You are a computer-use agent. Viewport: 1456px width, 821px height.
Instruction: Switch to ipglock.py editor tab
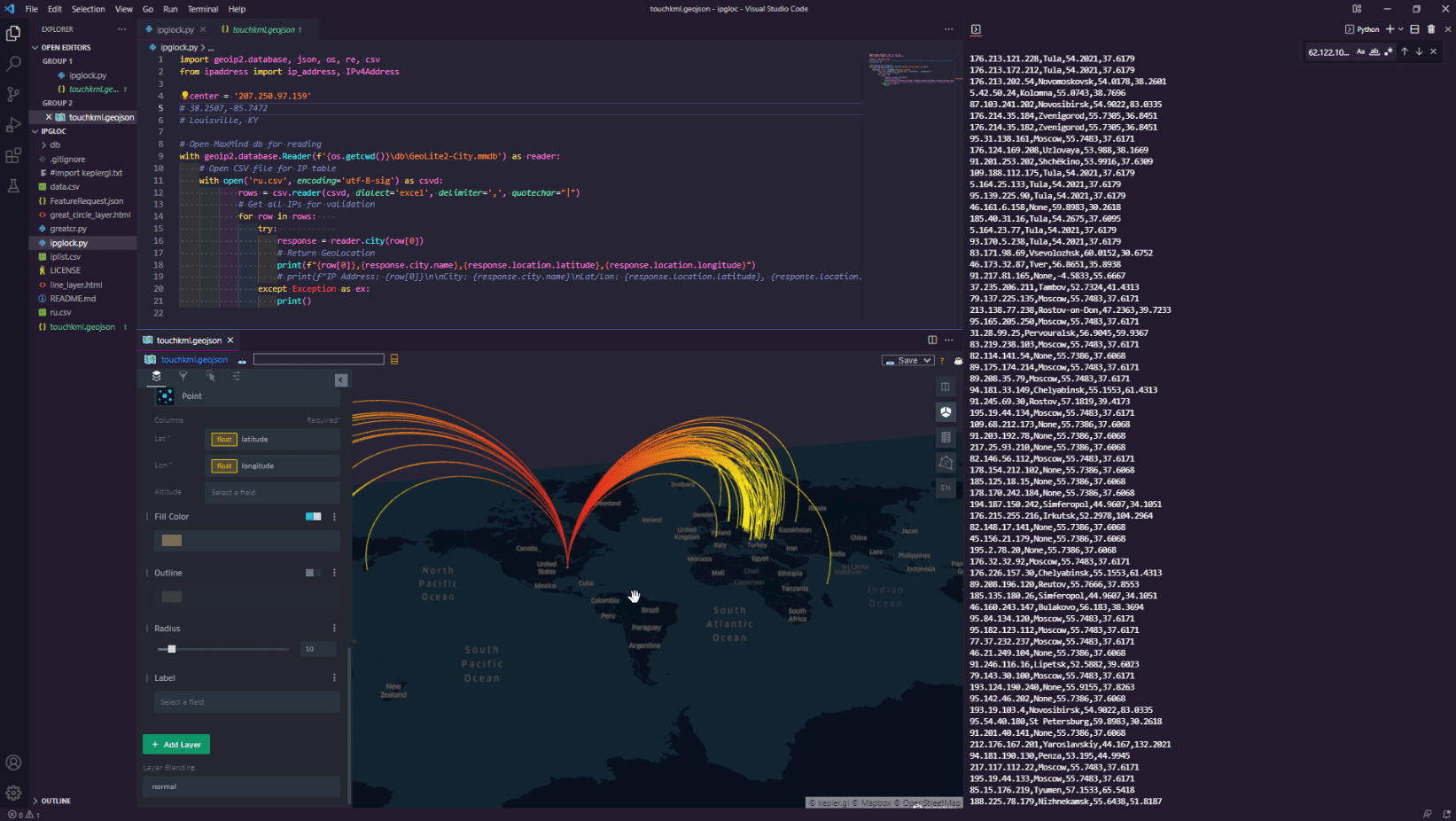click(x=175, y=29)
